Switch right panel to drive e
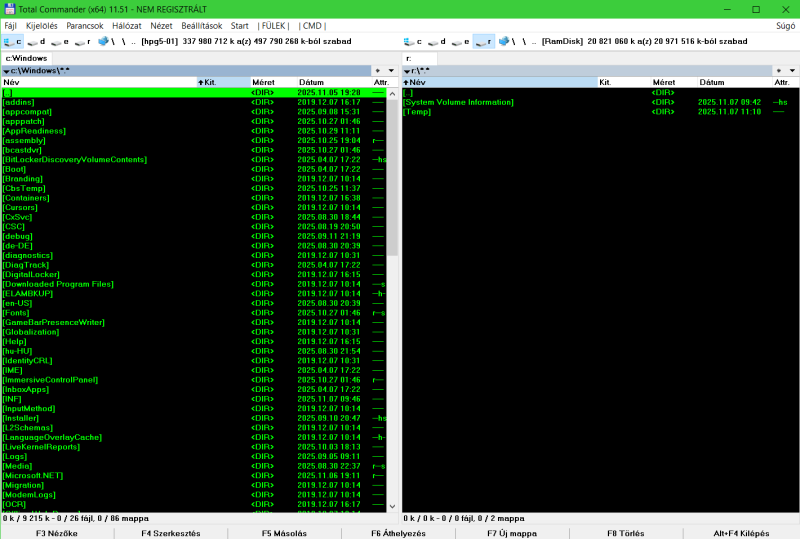Screen dimensions: 800x539 [x=460, y=41]
